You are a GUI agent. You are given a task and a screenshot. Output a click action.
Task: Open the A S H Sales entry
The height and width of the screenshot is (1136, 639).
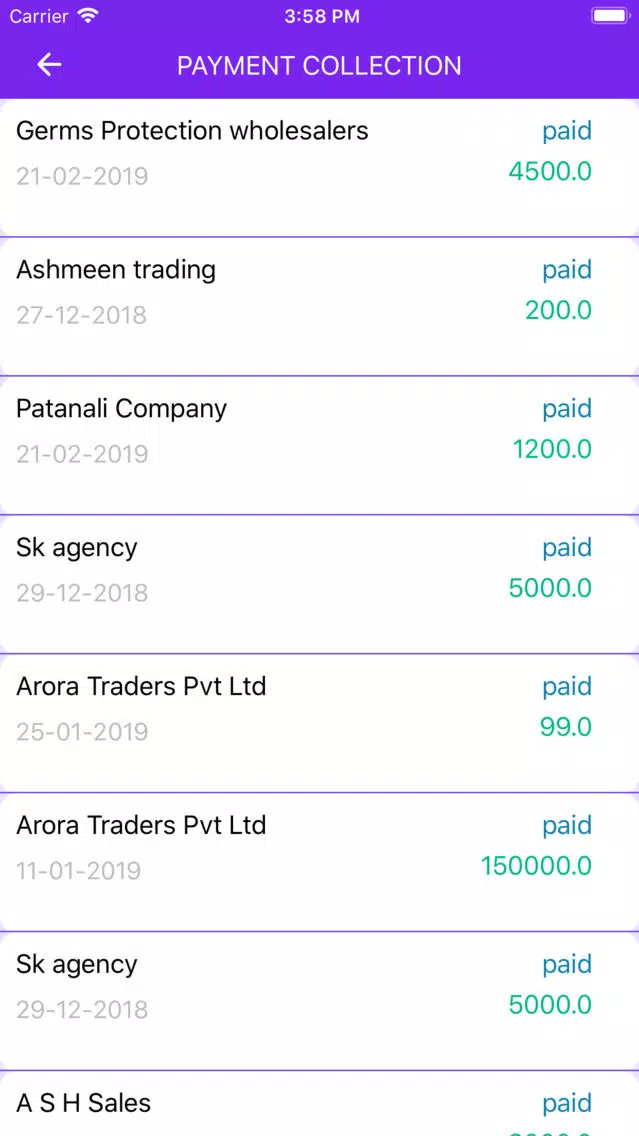[320, 1103]
